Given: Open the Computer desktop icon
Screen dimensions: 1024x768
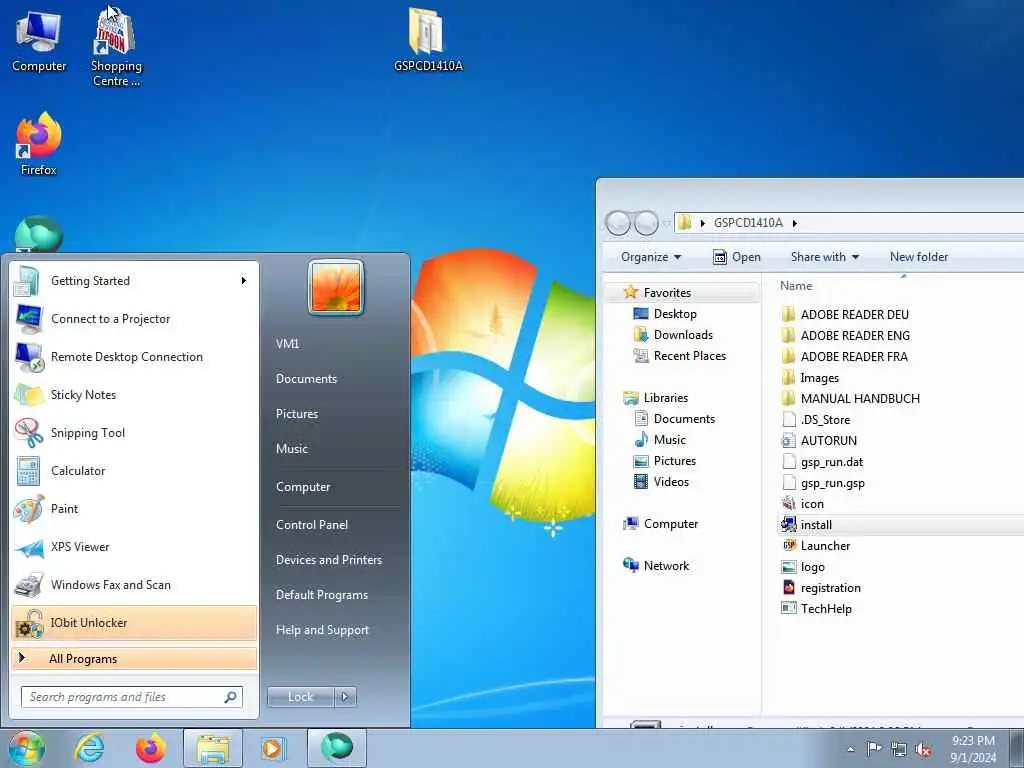Looking at the screenshot, I should click(x=39, y=40).
